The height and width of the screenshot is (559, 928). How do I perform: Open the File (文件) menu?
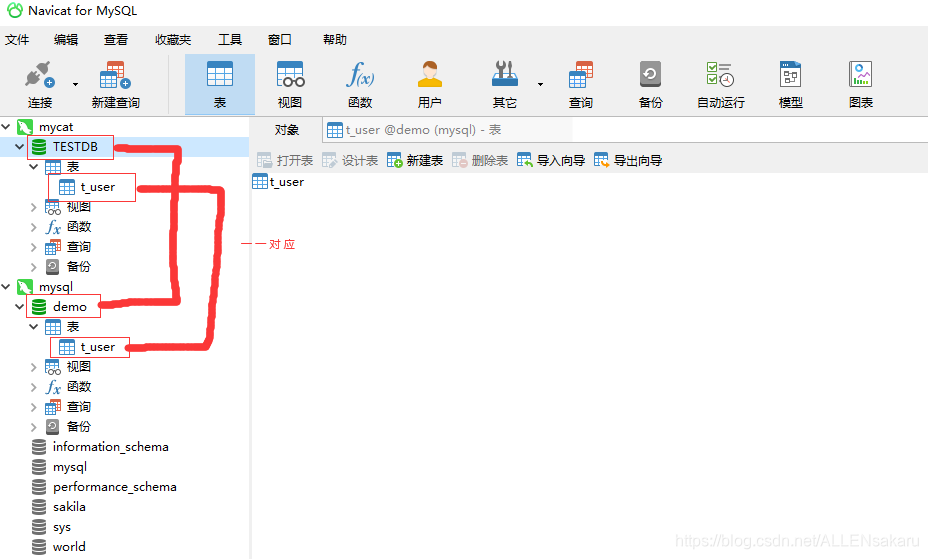pyautogui.click(x=17, y=40)
